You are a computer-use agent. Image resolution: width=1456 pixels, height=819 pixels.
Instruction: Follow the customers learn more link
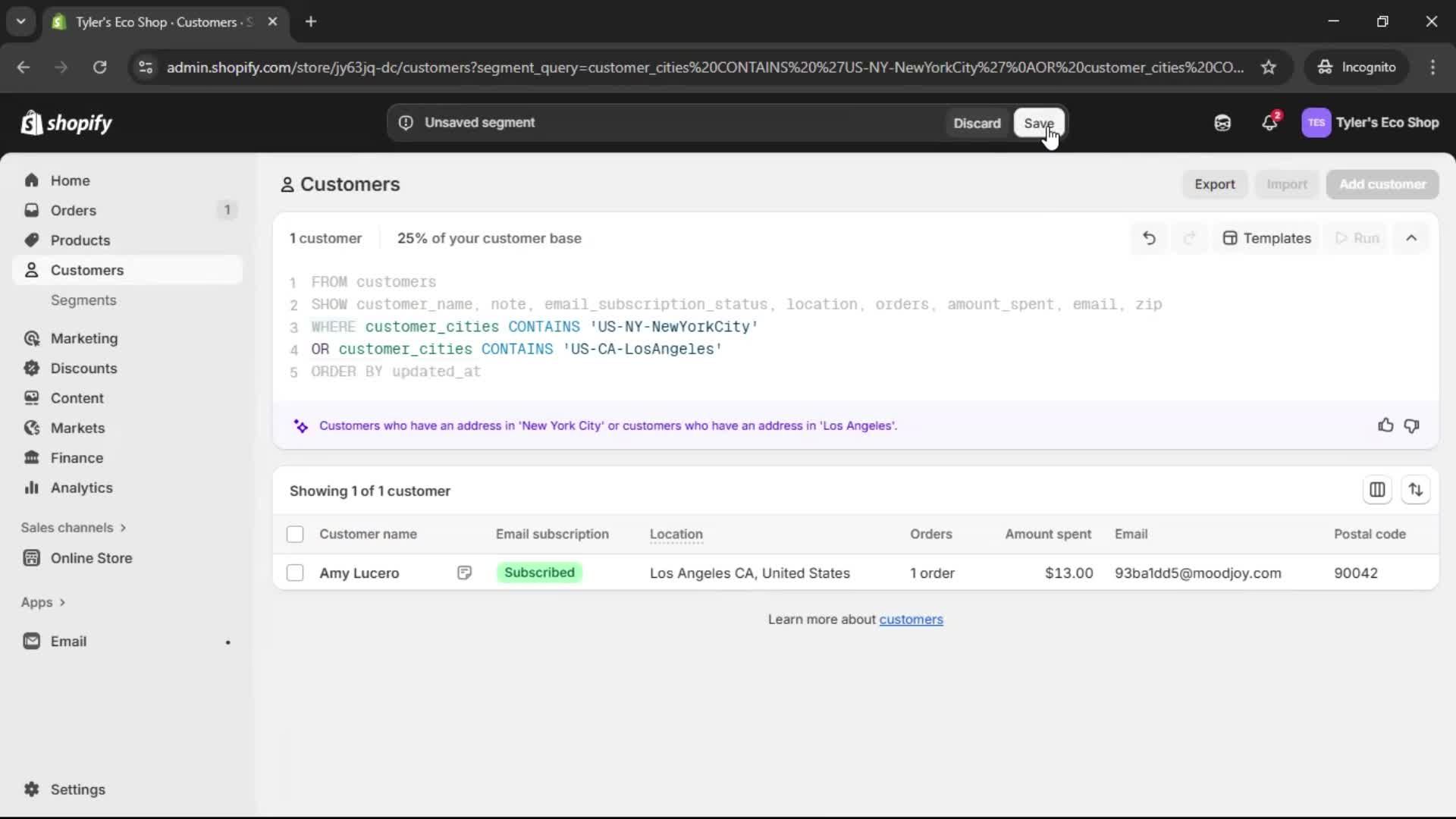tap(911, 620)
